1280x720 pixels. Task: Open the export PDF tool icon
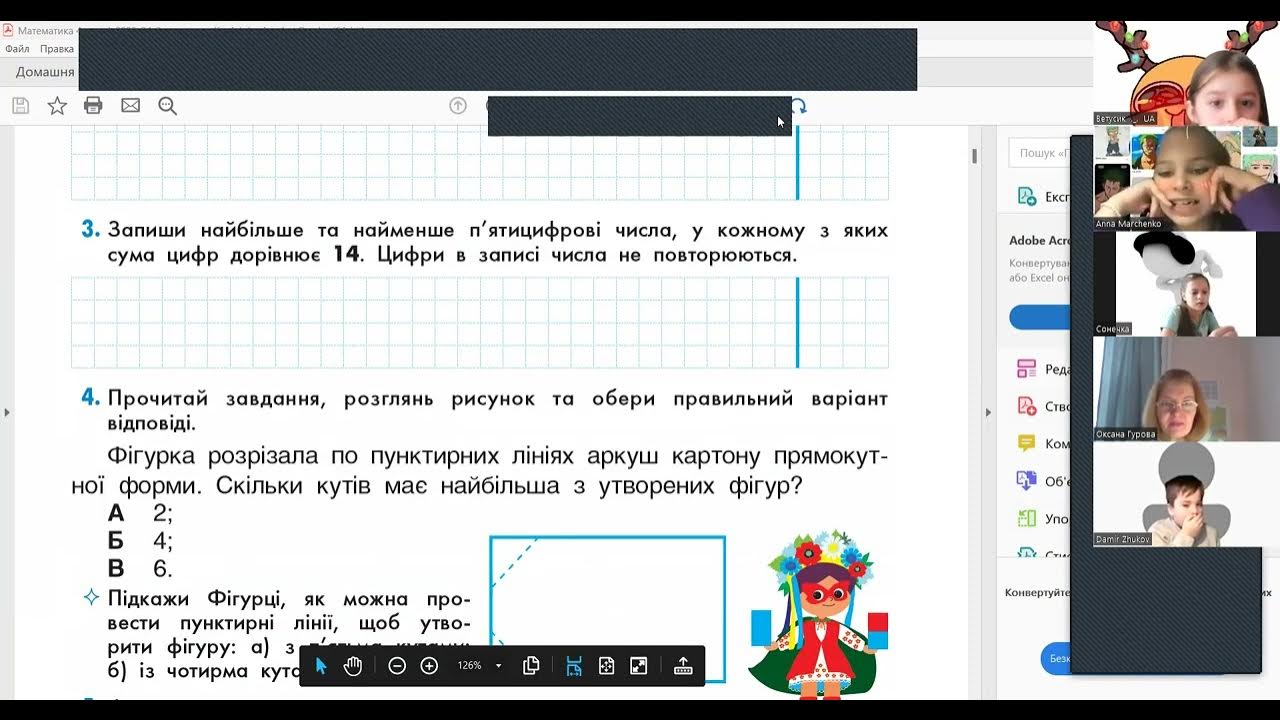pyautogui.click(x=1026, y=196)
